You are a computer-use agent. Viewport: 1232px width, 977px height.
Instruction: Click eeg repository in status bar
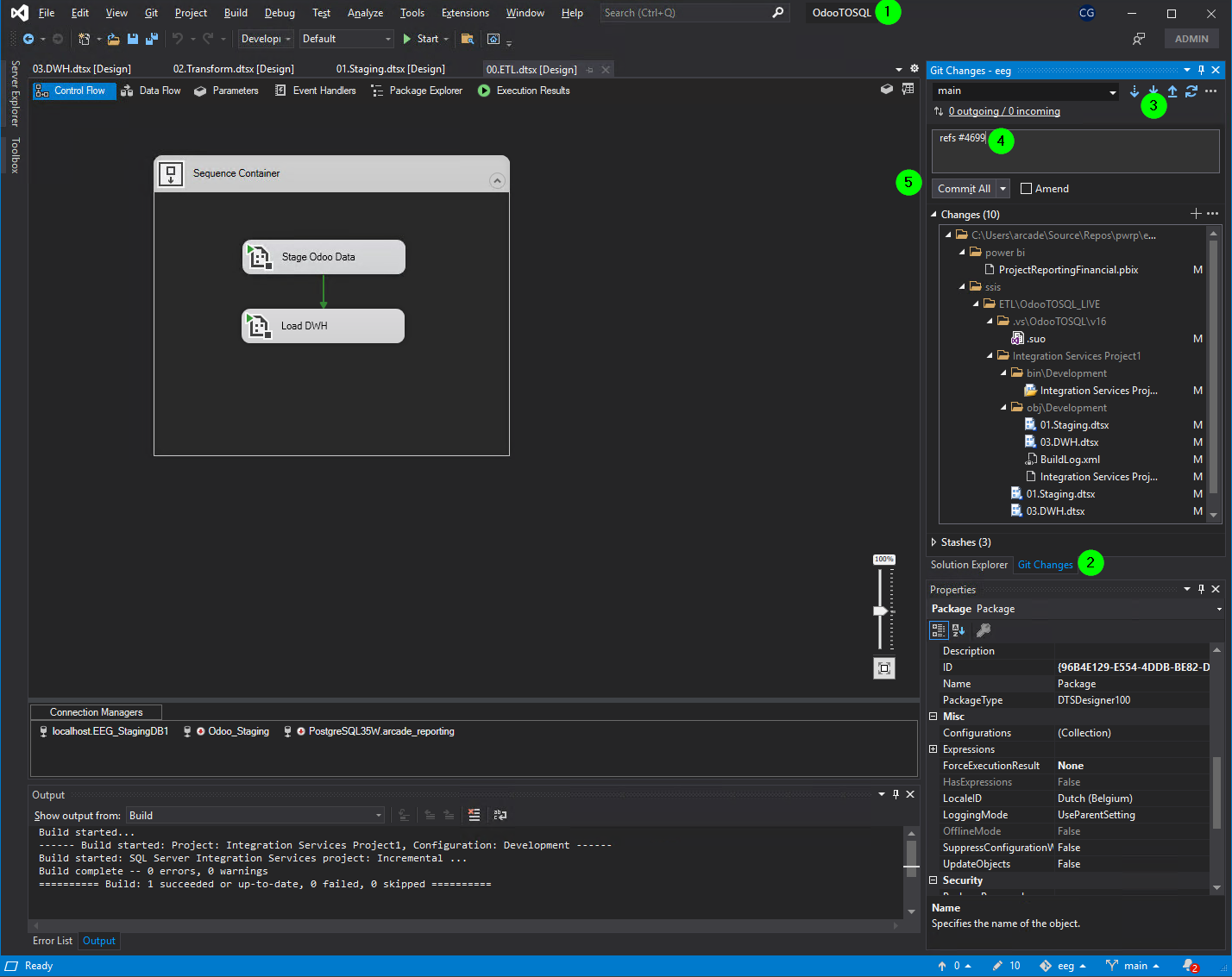(1064, 966)
